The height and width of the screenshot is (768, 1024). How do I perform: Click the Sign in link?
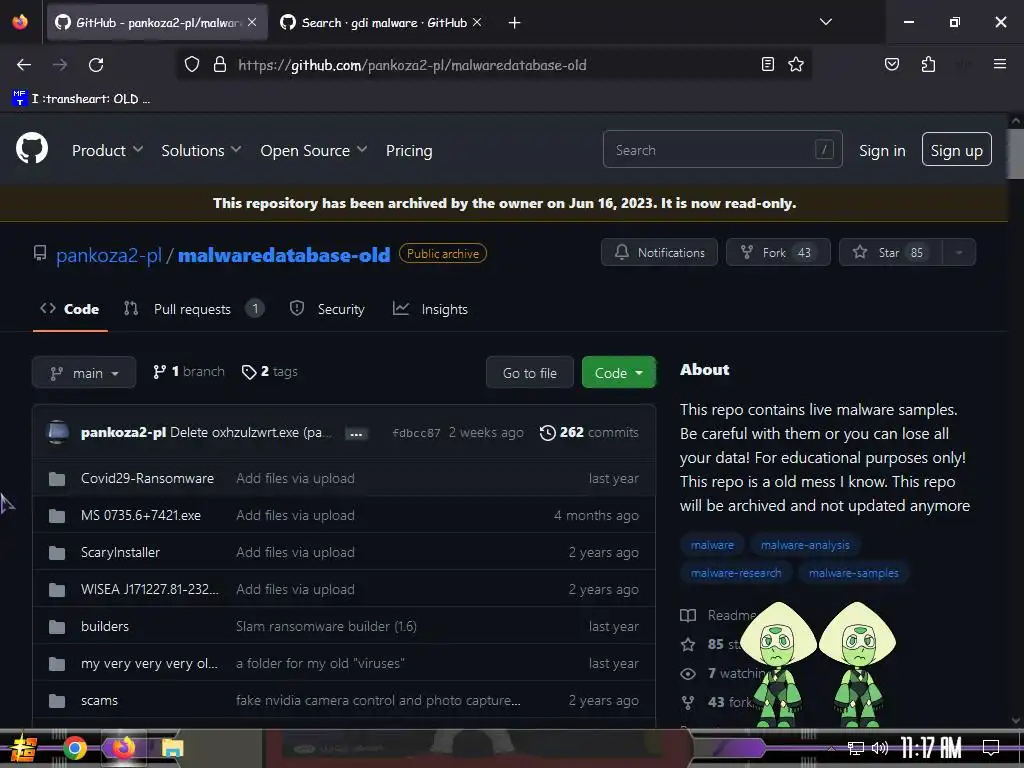tap(882, 150)
